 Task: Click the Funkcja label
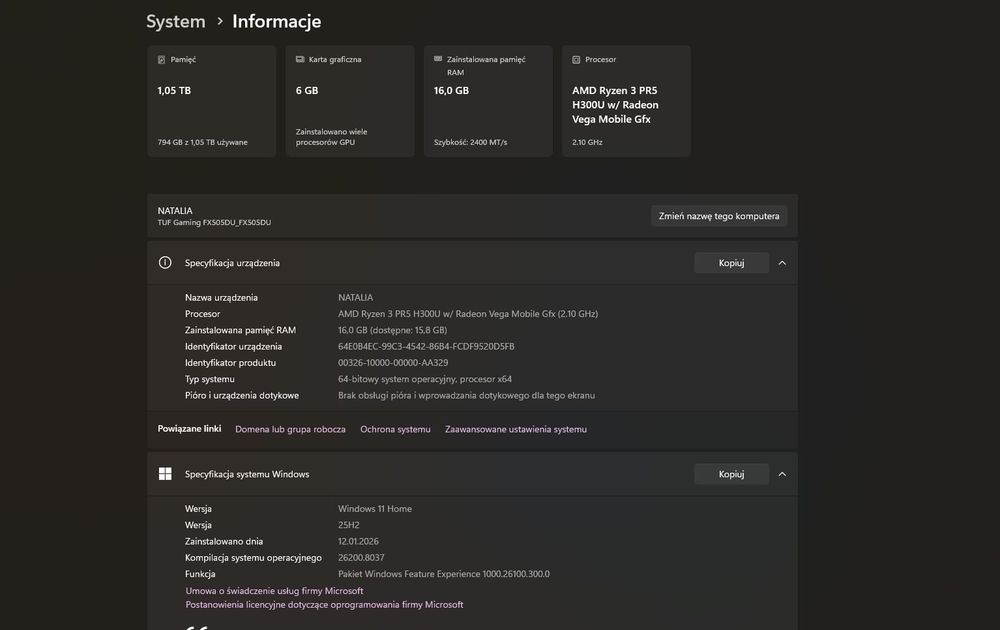coord(200,574)
